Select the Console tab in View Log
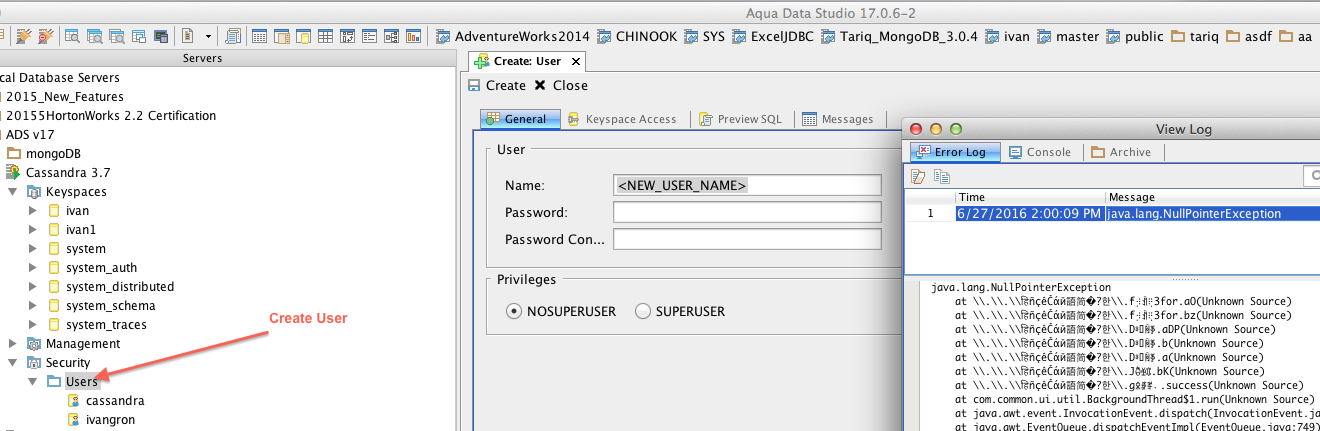The image size is (1320, 431). (1040, 152)
